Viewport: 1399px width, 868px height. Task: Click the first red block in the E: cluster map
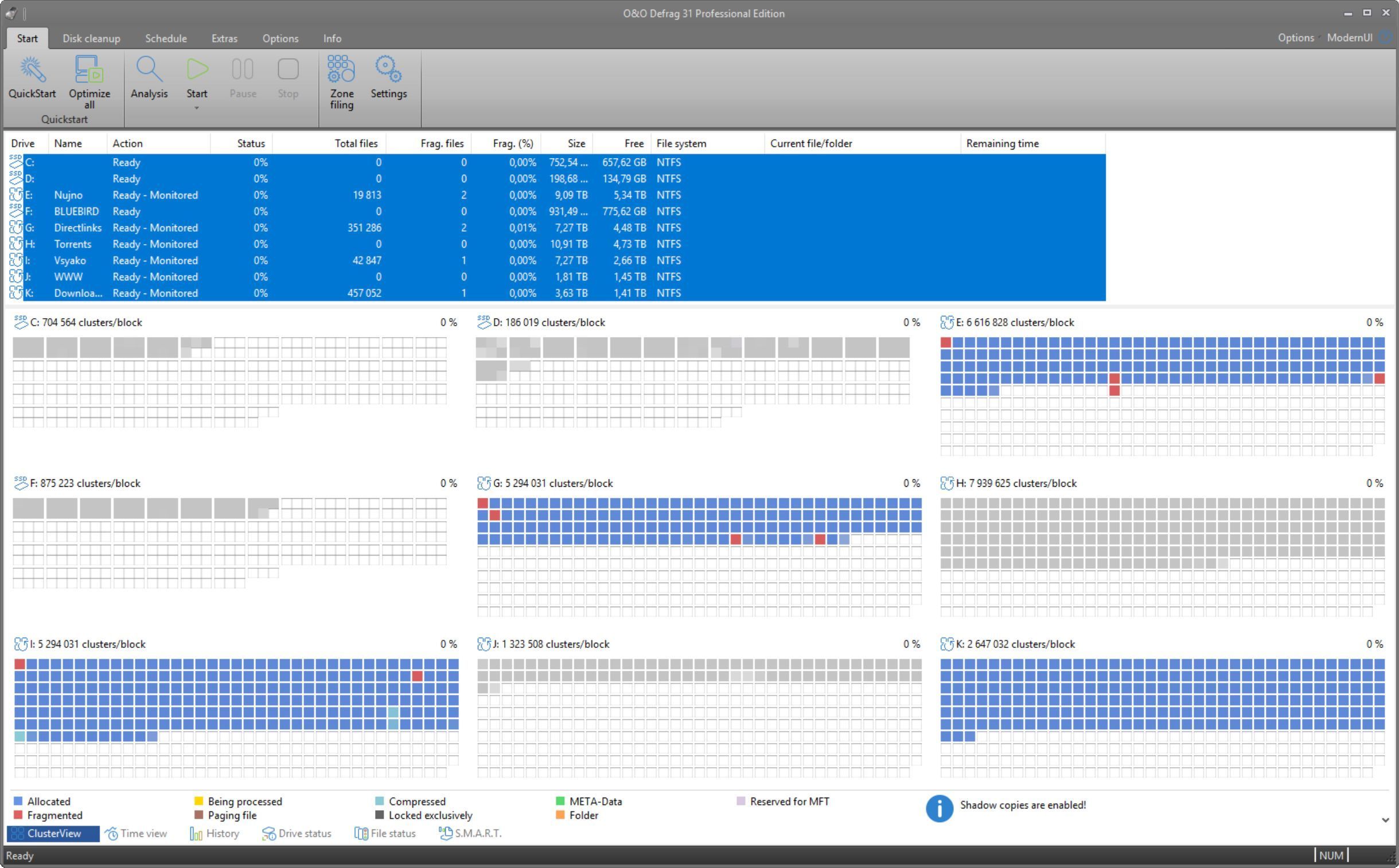946,343
